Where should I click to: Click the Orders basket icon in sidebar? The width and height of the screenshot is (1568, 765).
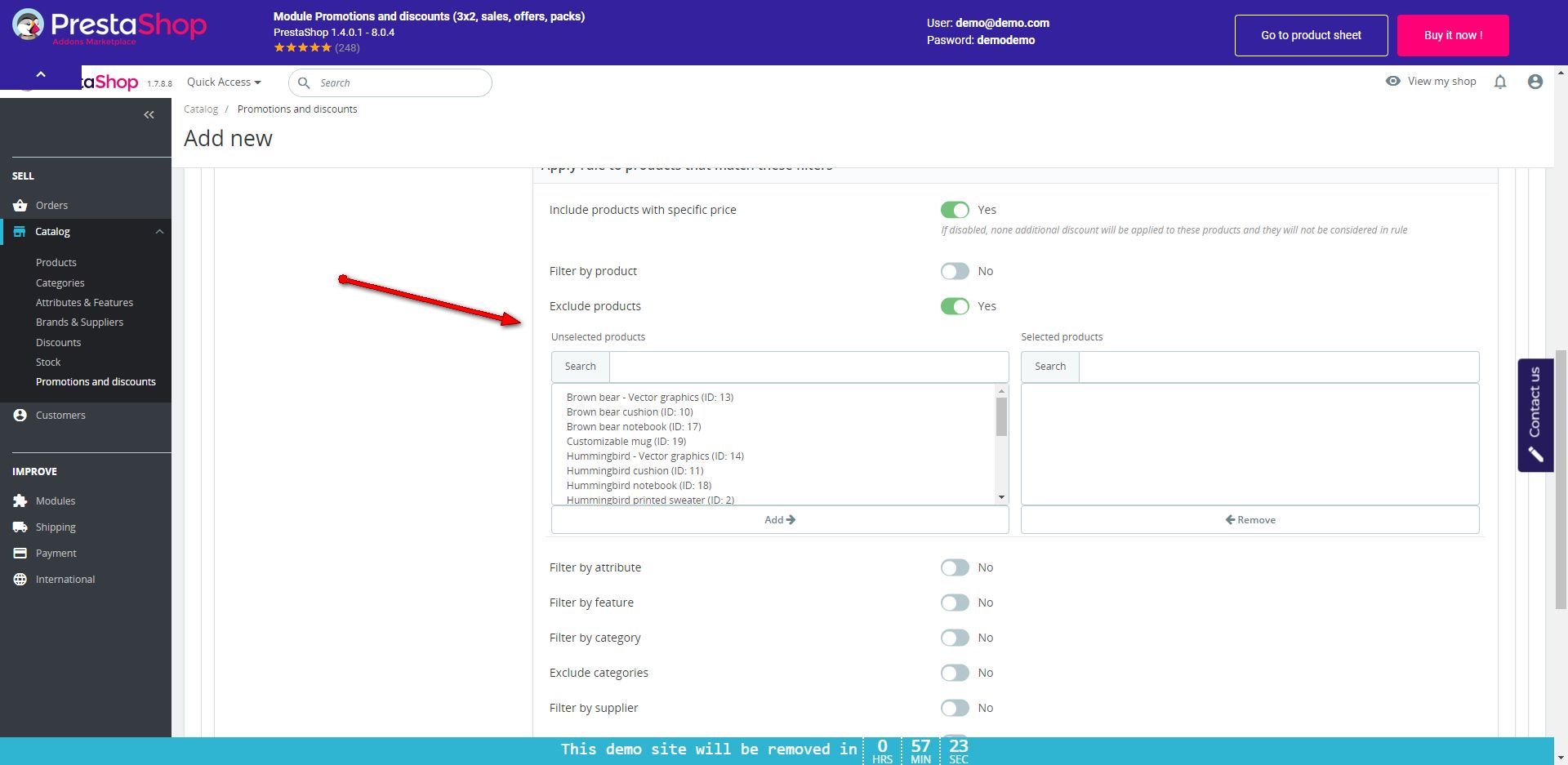pyautogui.click(x=20, y=206)
